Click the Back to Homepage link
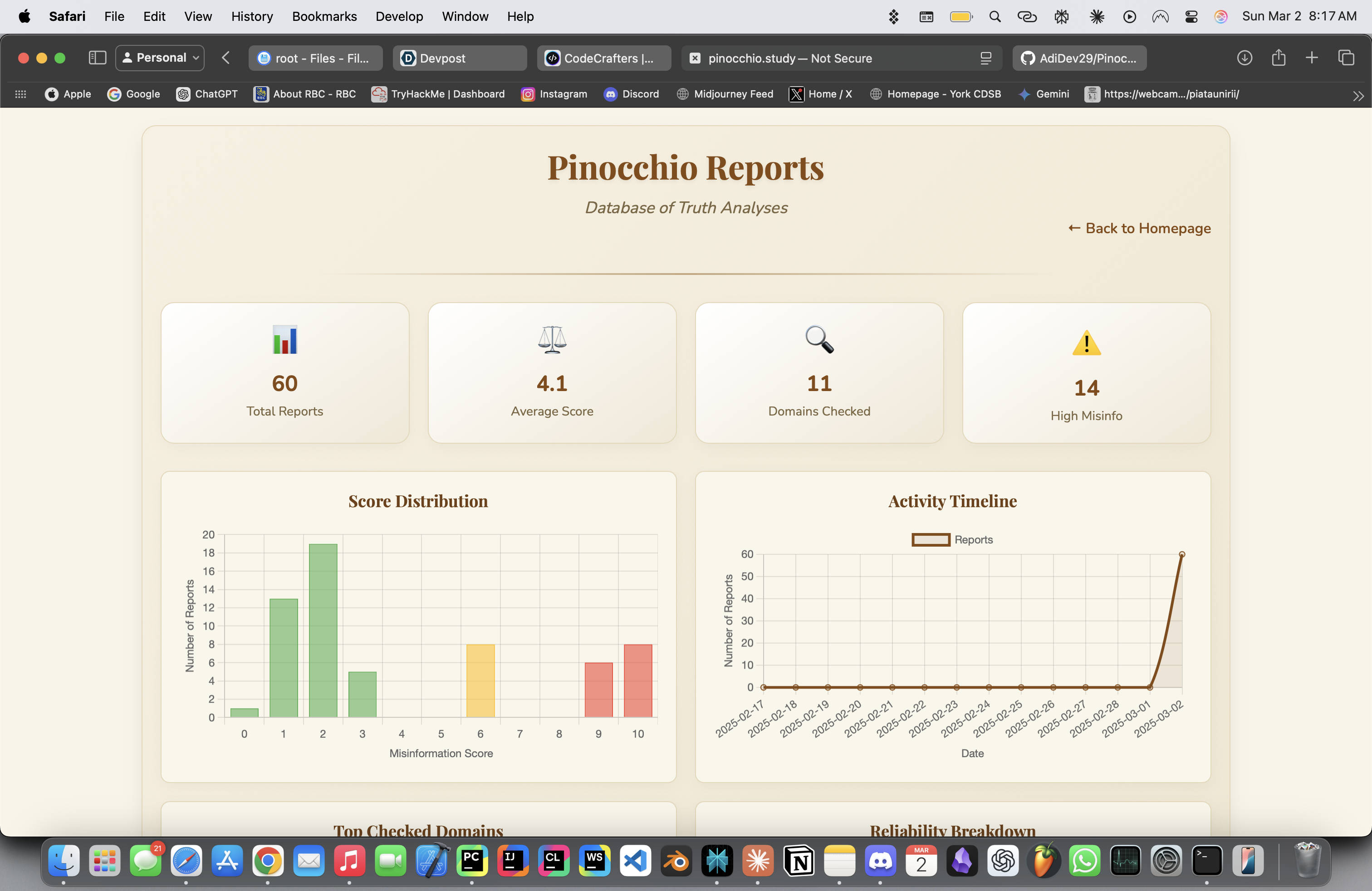The height and width of the screenshot is (891, 1372). point(1139,228)
